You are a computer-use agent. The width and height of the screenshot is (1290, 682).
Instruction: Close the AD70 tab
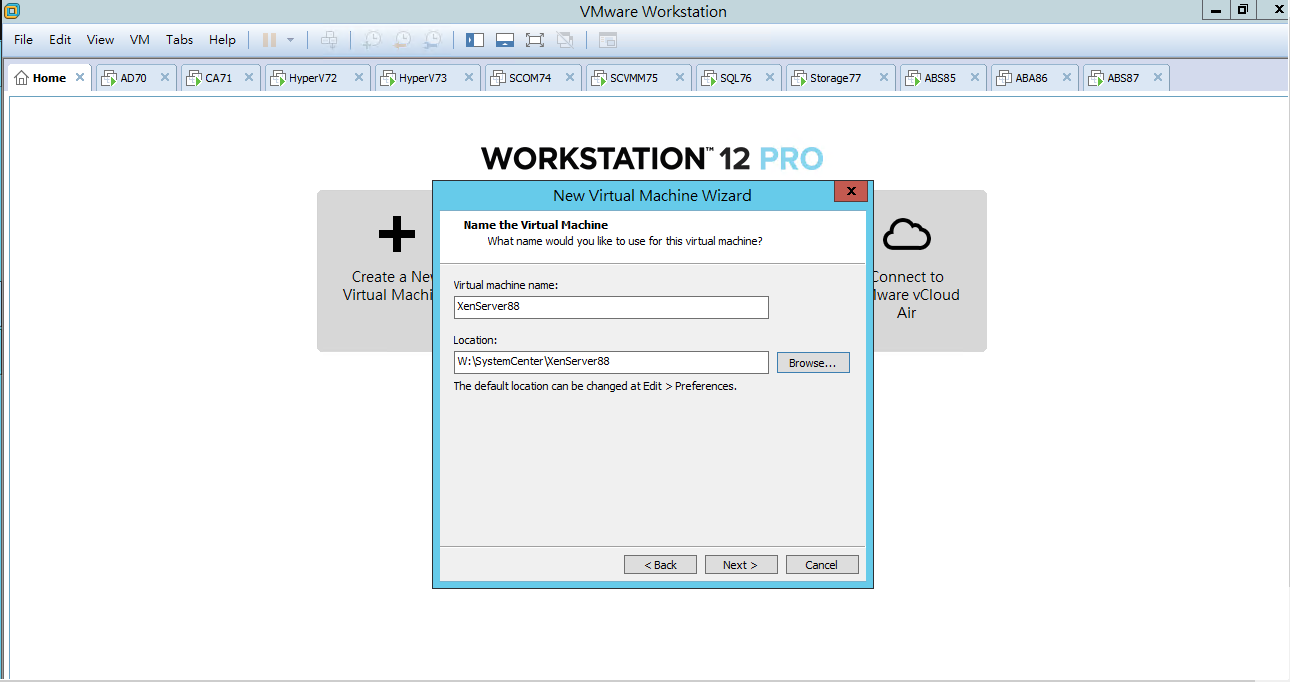coord(165,77)
